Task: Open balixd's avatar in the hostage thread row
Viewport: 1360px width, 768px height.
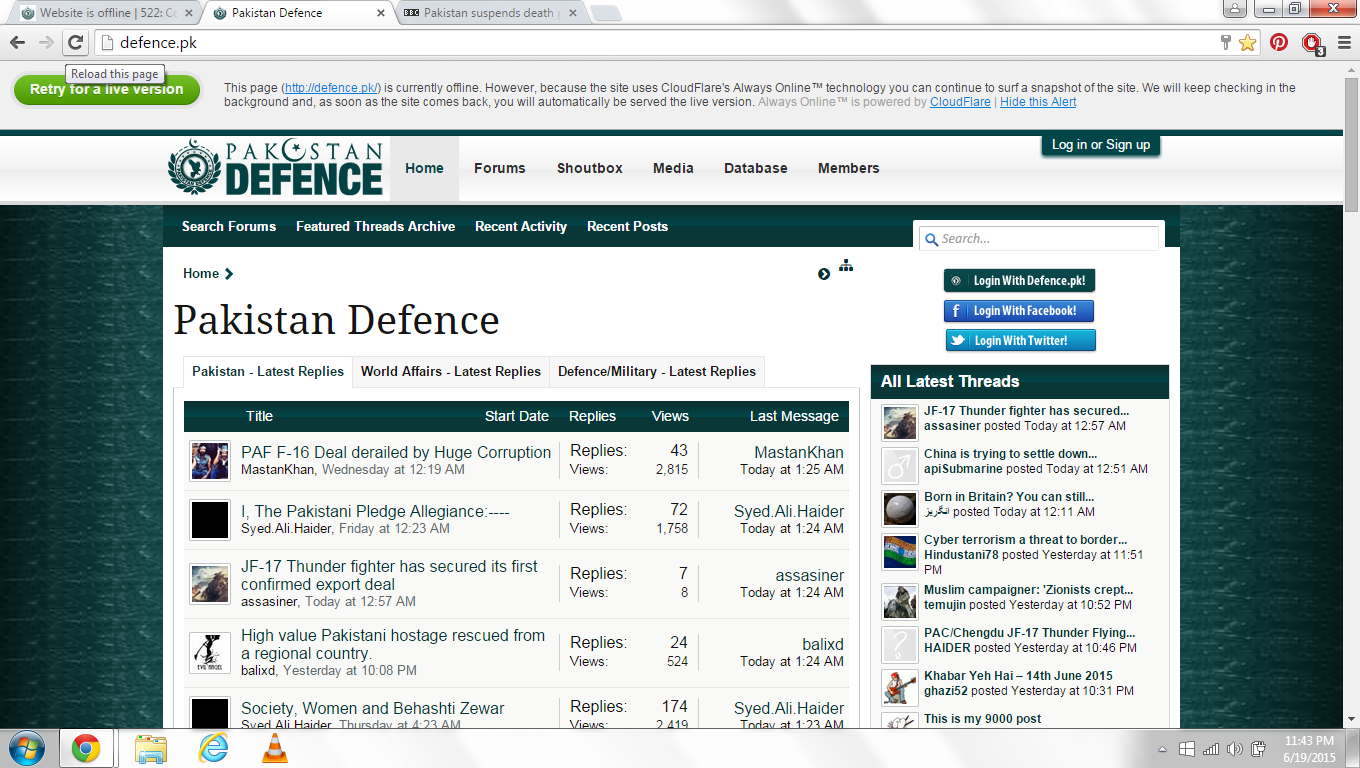Action: coord(210,652)
